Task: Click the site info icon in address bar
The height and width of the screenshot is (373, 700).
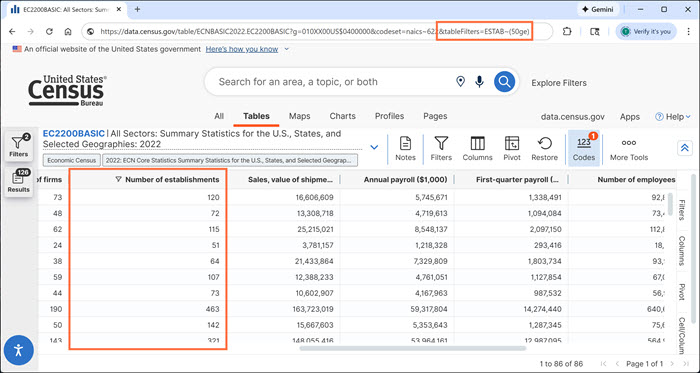Action: point(91,32)
